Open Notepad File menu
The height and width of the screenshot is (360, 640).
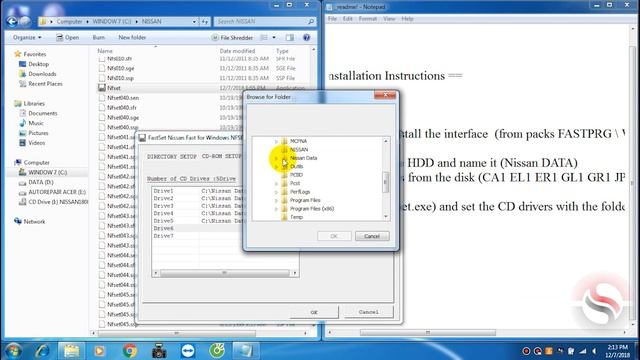332,19
